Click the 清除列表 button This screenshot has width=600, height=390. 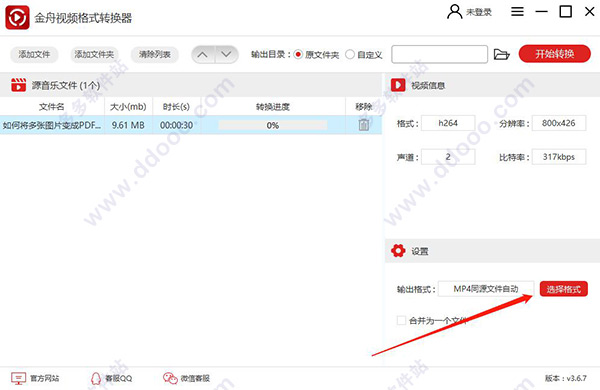[x=155, y=54]
